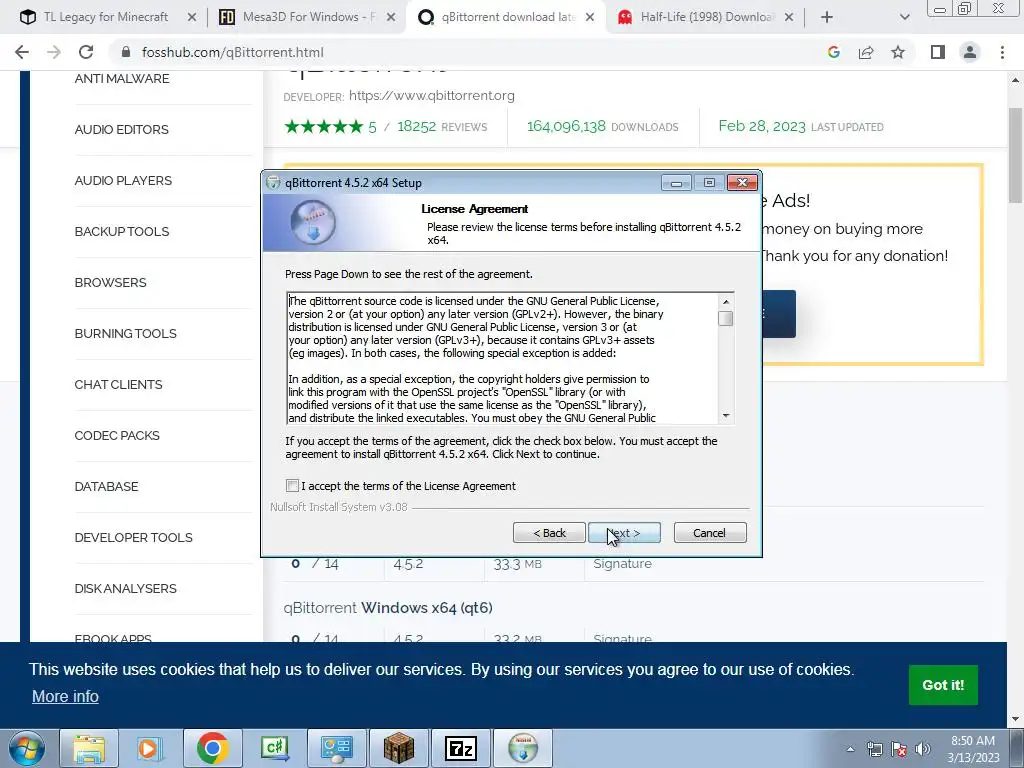Open DEVELOPER TOOLS category
Image resolution: width=1024 pixels, height=768 pixels.
[133, 537]
